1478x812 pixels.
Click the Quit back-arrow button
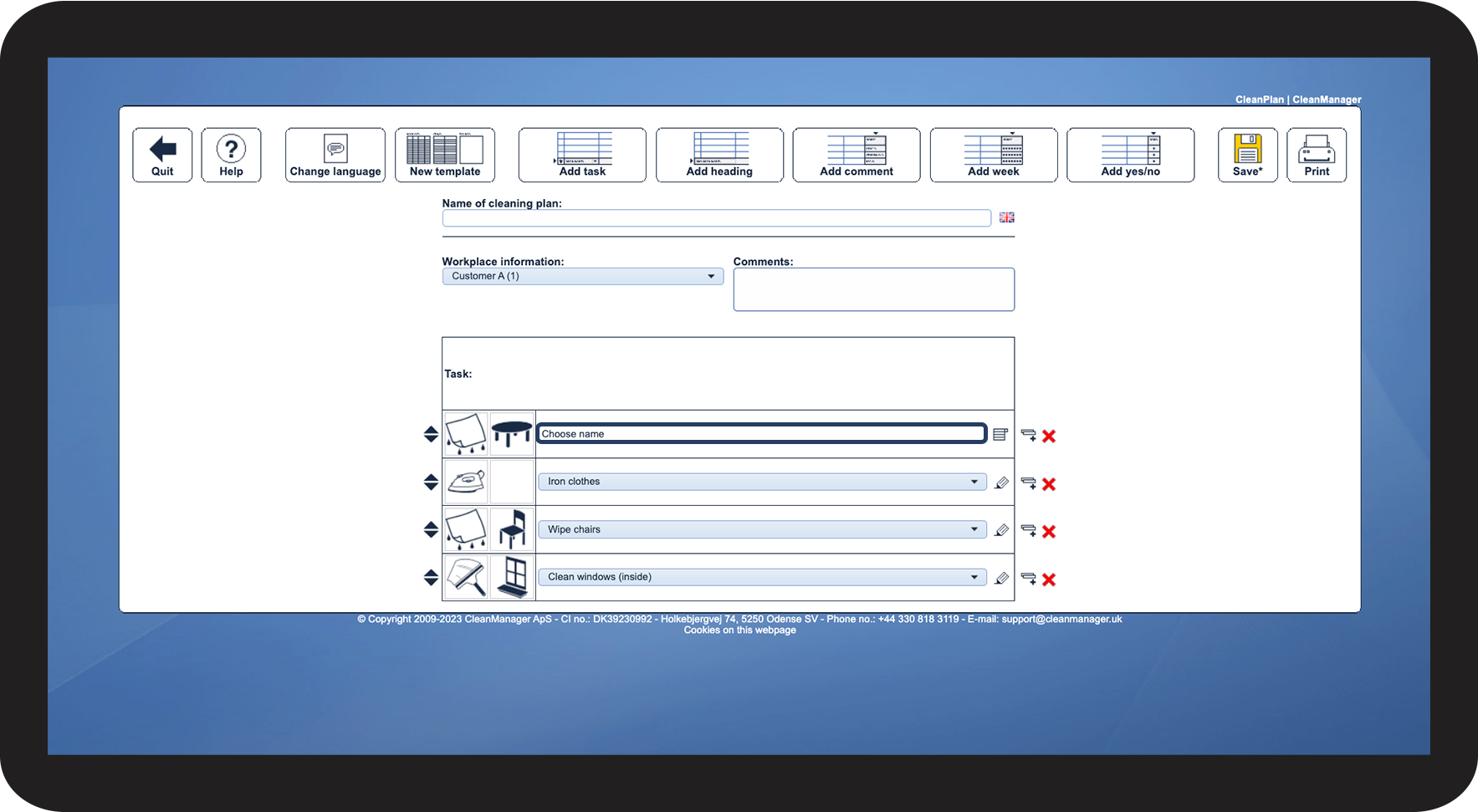pyautogui.click(x=162, y=155)
